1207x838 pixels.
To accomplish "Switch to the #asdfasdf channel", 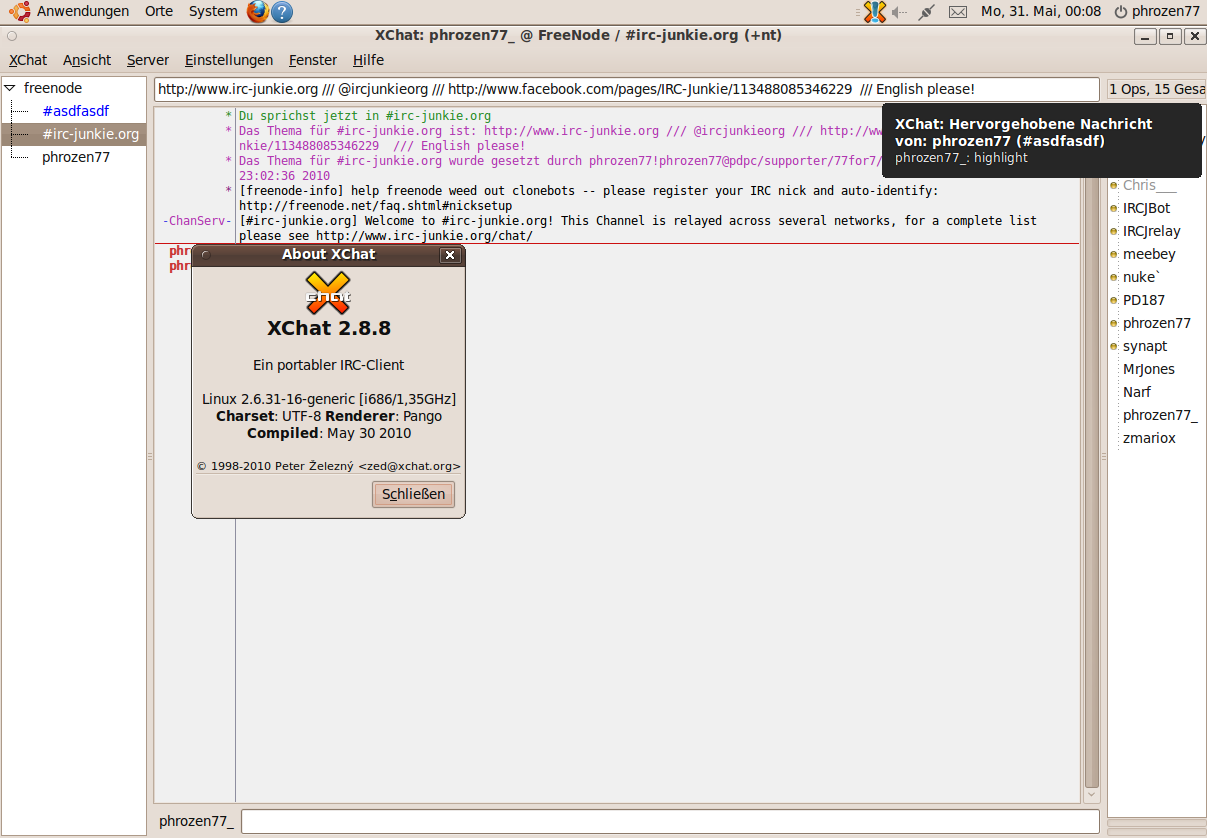I will tap(75, 111).
